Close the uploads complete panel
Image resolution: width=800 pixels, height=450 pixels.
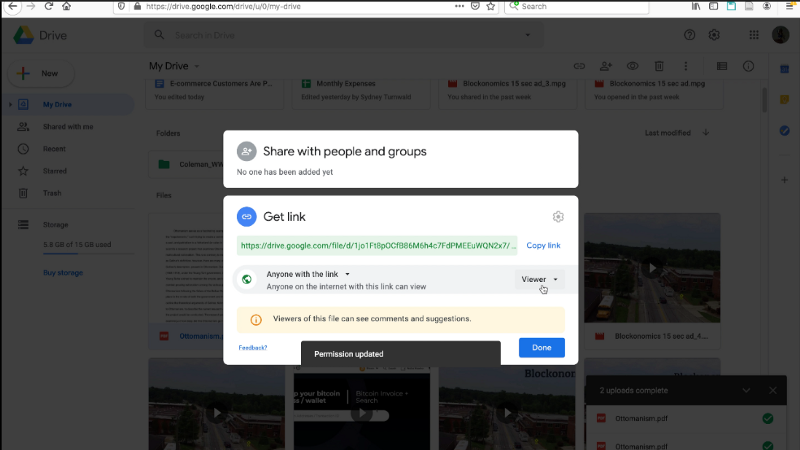[773, 390]
